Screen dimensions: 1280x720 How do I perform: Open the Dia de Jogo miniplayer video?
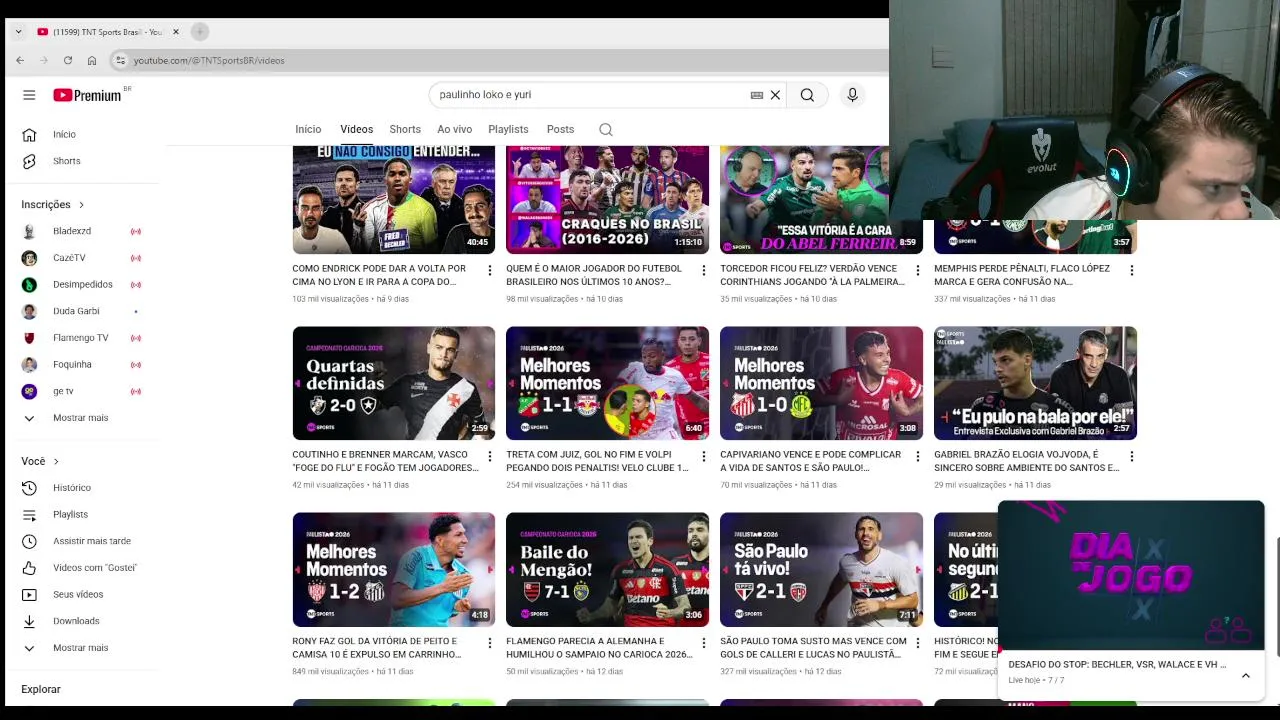(1131, 575)
